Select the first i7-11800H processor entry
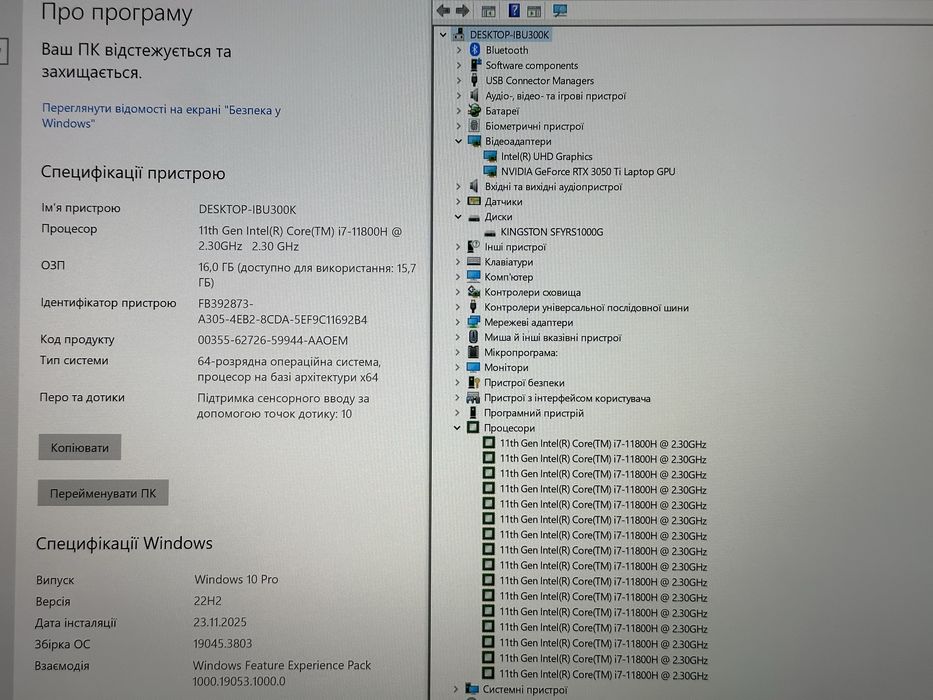933x700 pixels. click(602, 444)
